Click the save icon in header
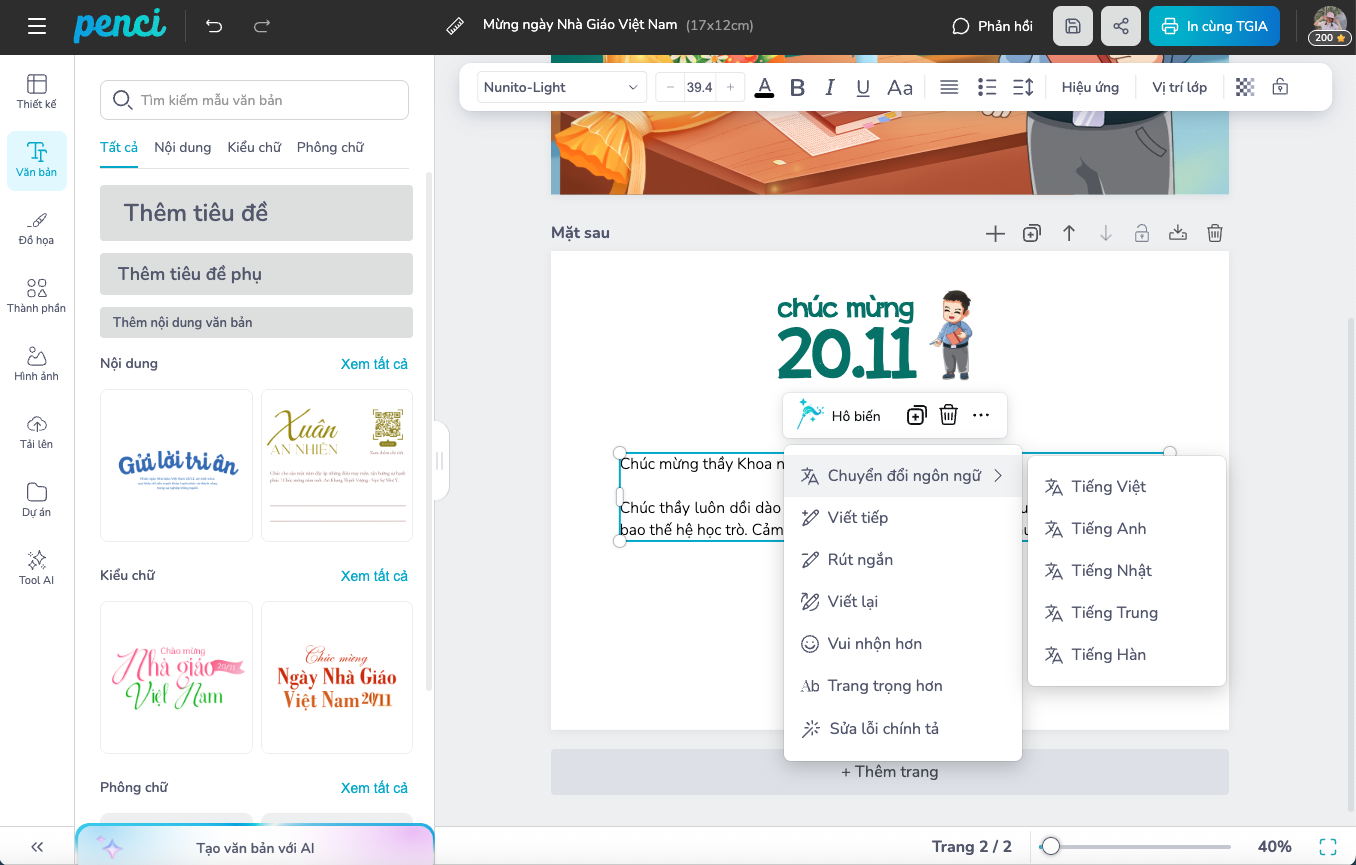Image resolution: width=1356 pixels, height=865 pixels. tap(1073, 26)
